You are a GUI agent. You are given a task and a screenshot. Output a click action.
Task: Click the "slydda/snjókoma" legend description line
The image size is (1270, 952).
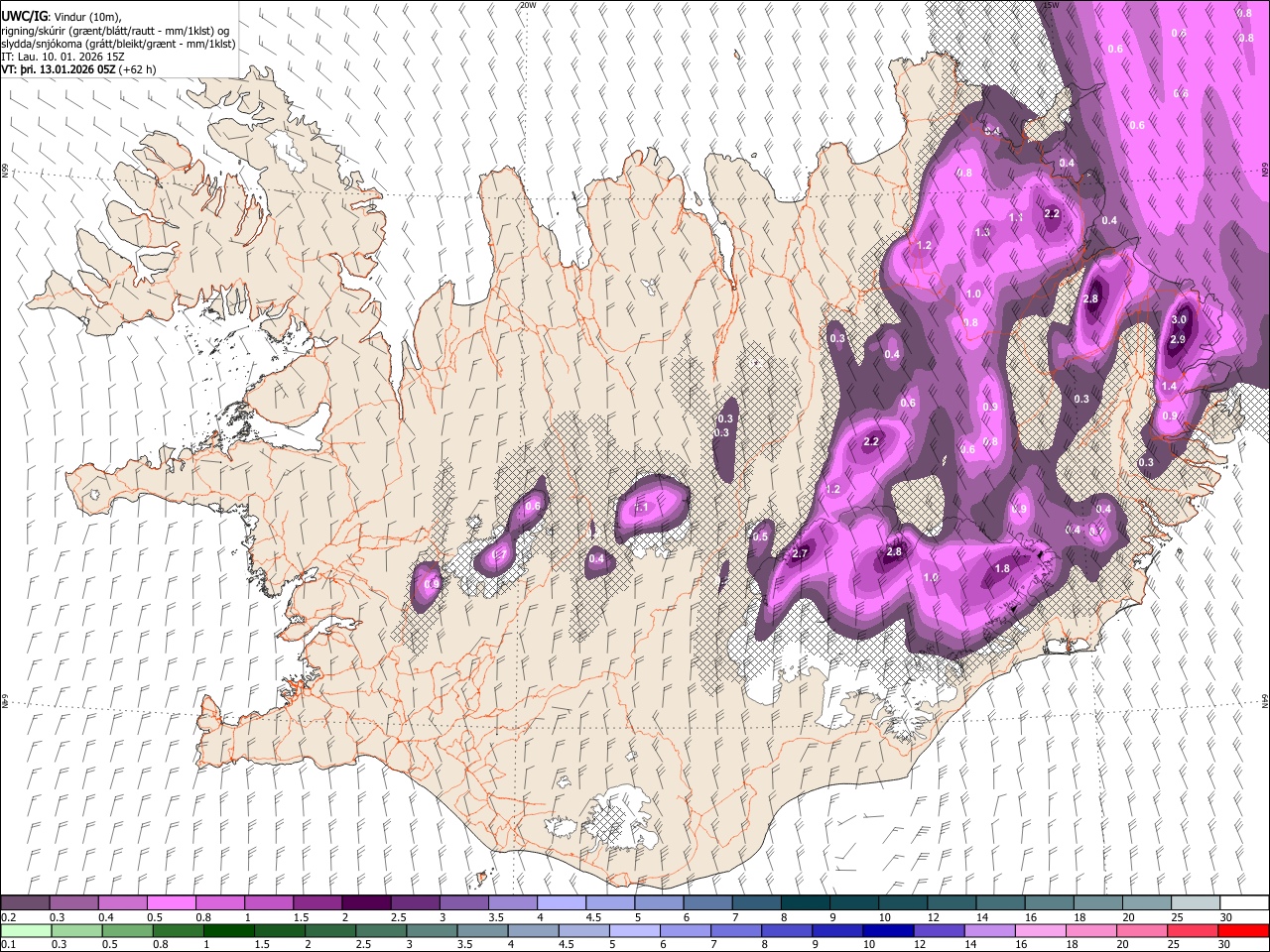click(x=118, y=44)
